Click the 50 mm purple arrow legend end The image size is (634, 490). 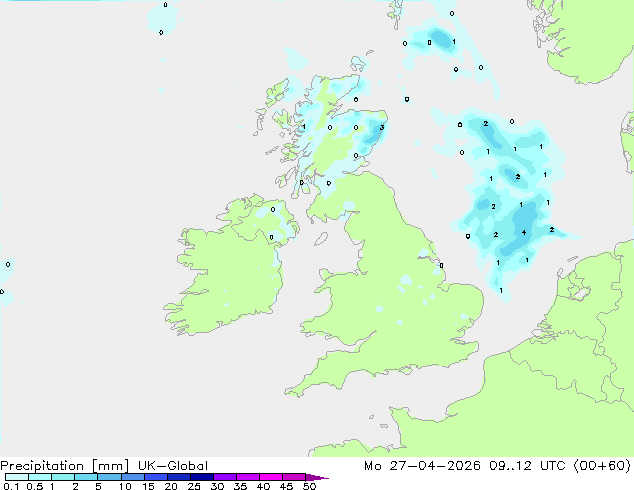click(317, 477)
